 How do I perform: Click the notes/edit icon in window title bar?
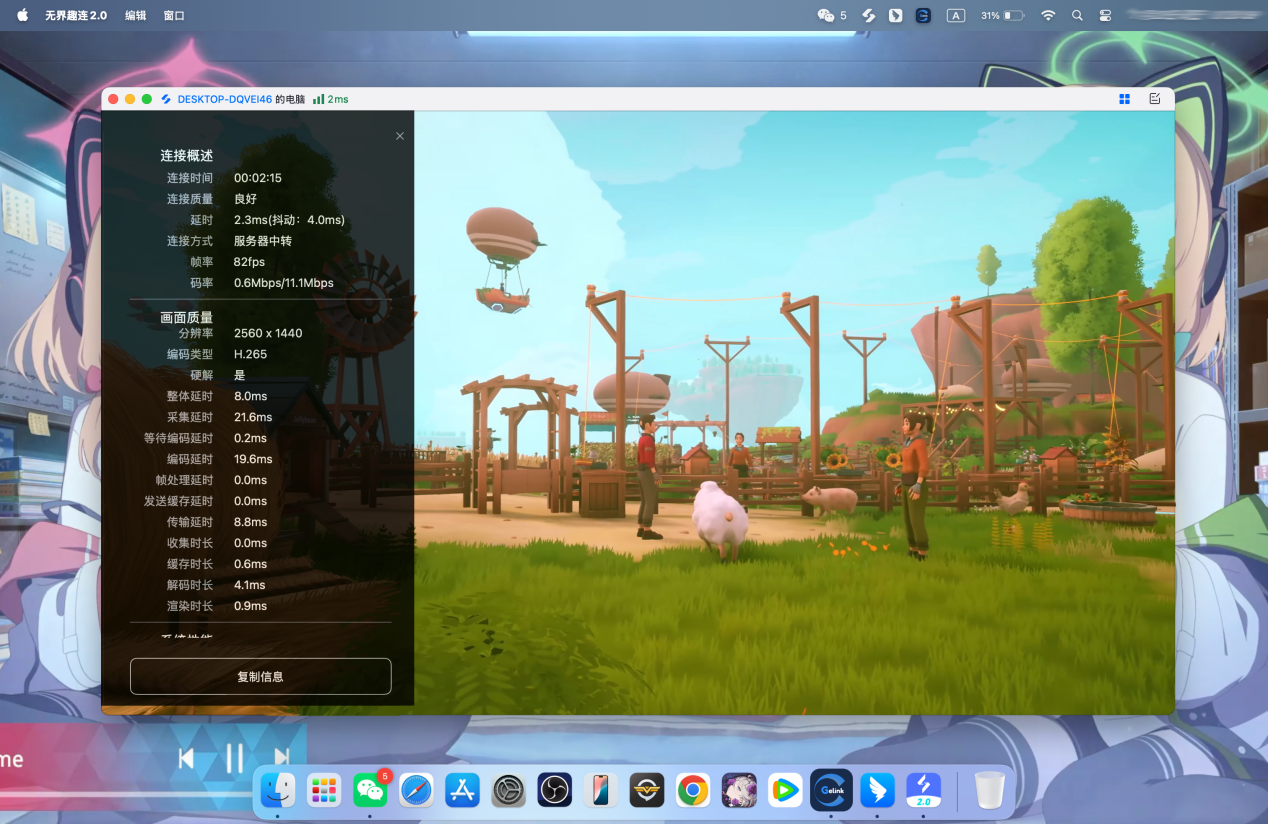(x=1155, y=99)
